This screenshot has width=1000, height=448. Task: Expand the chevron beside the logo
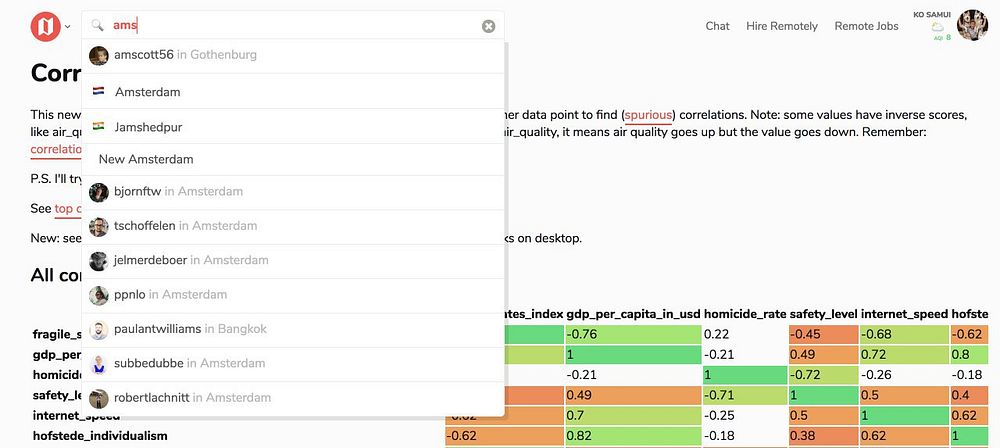(68, 27)
